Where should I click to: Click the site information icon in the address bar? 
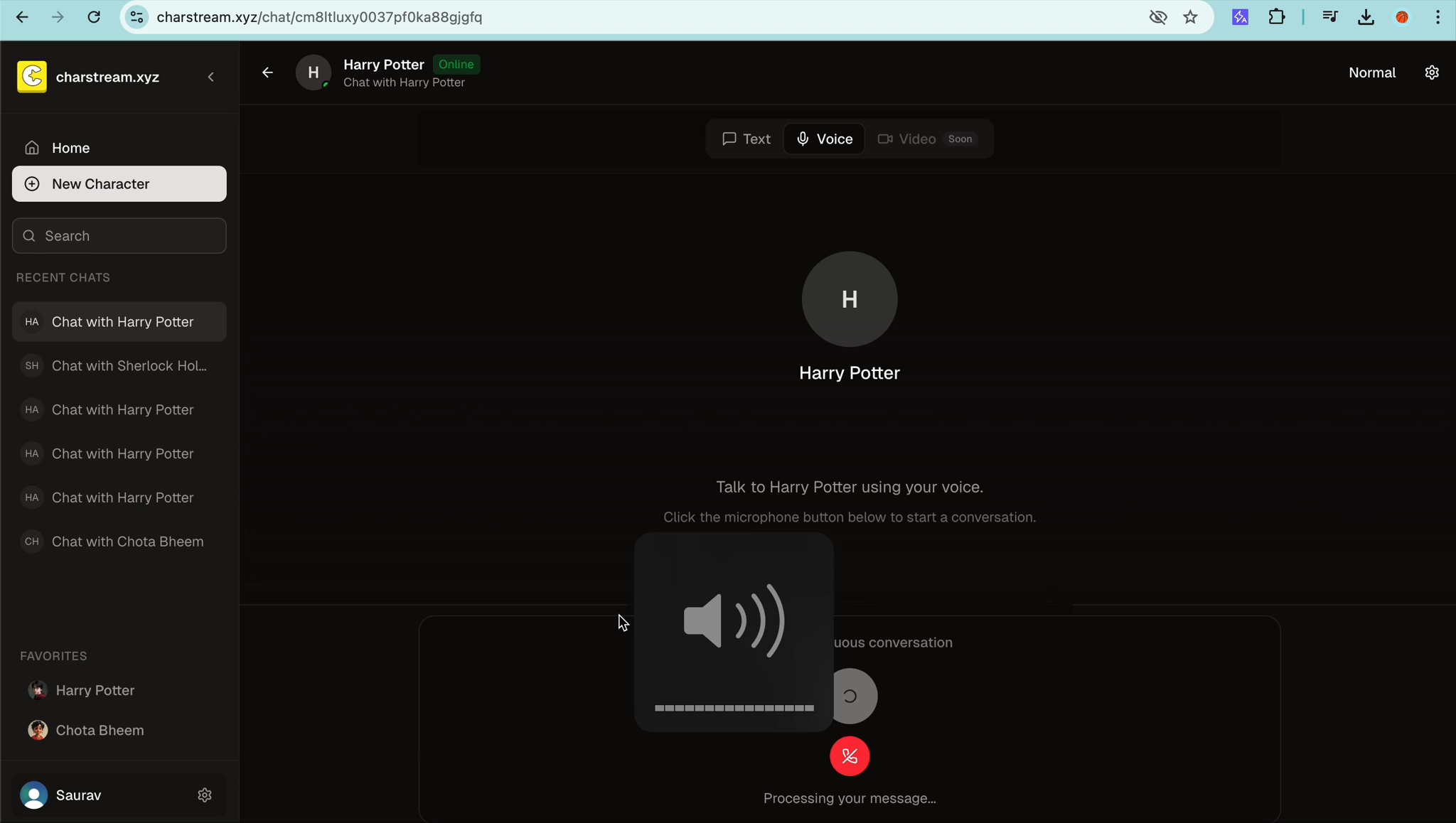click(x=136, y=17)
